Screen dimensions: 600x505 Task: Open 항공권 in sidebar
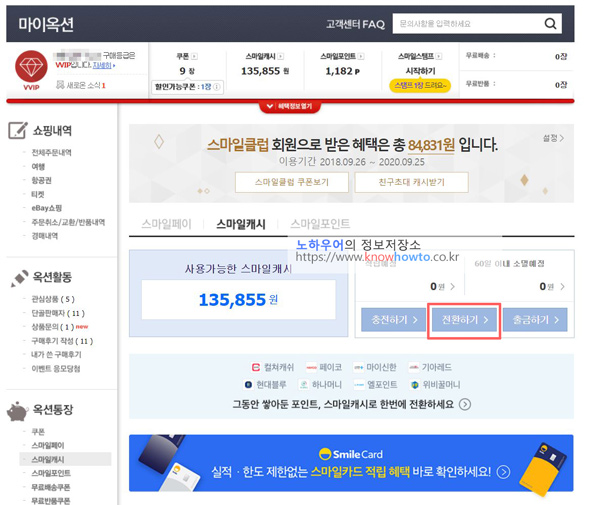pyautogui.click(x=41, y=180)
